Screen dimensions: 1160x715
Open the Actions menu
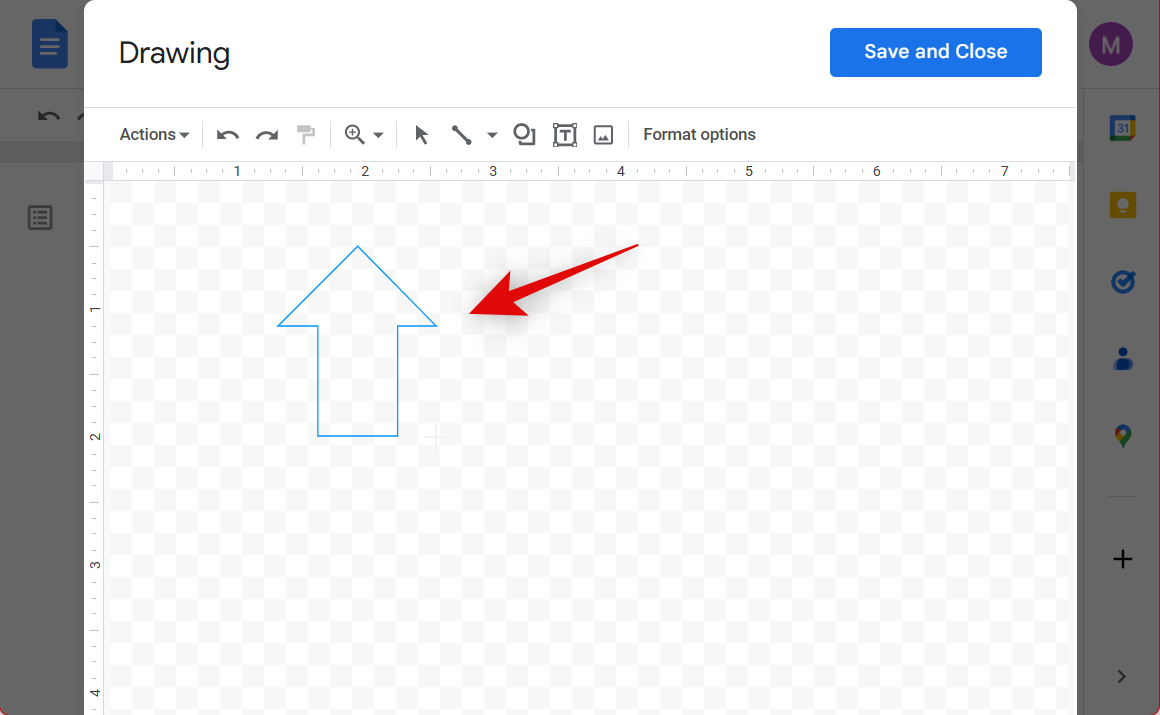coord(154,135)
